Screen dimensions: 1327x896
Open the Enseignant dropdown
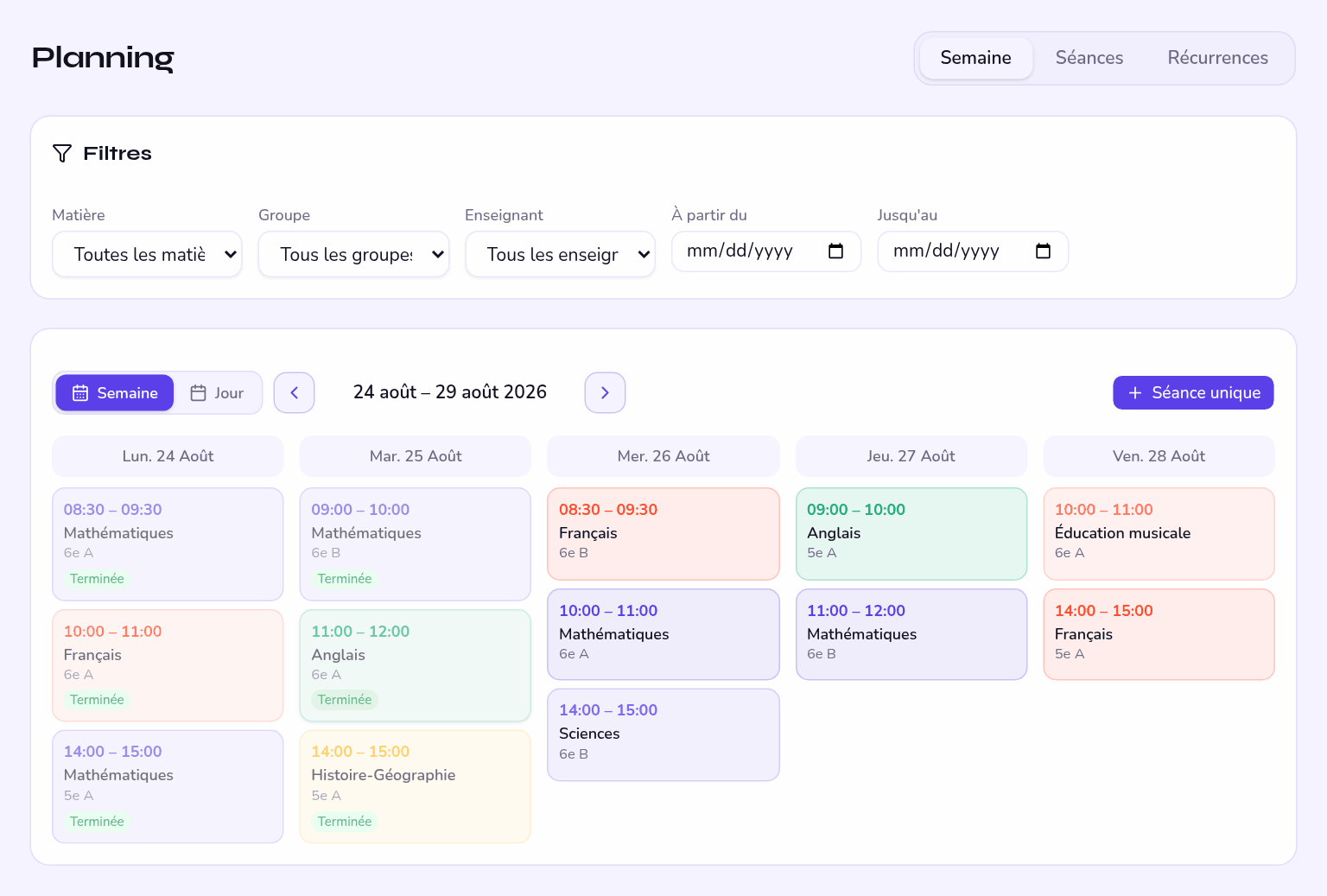560,254
